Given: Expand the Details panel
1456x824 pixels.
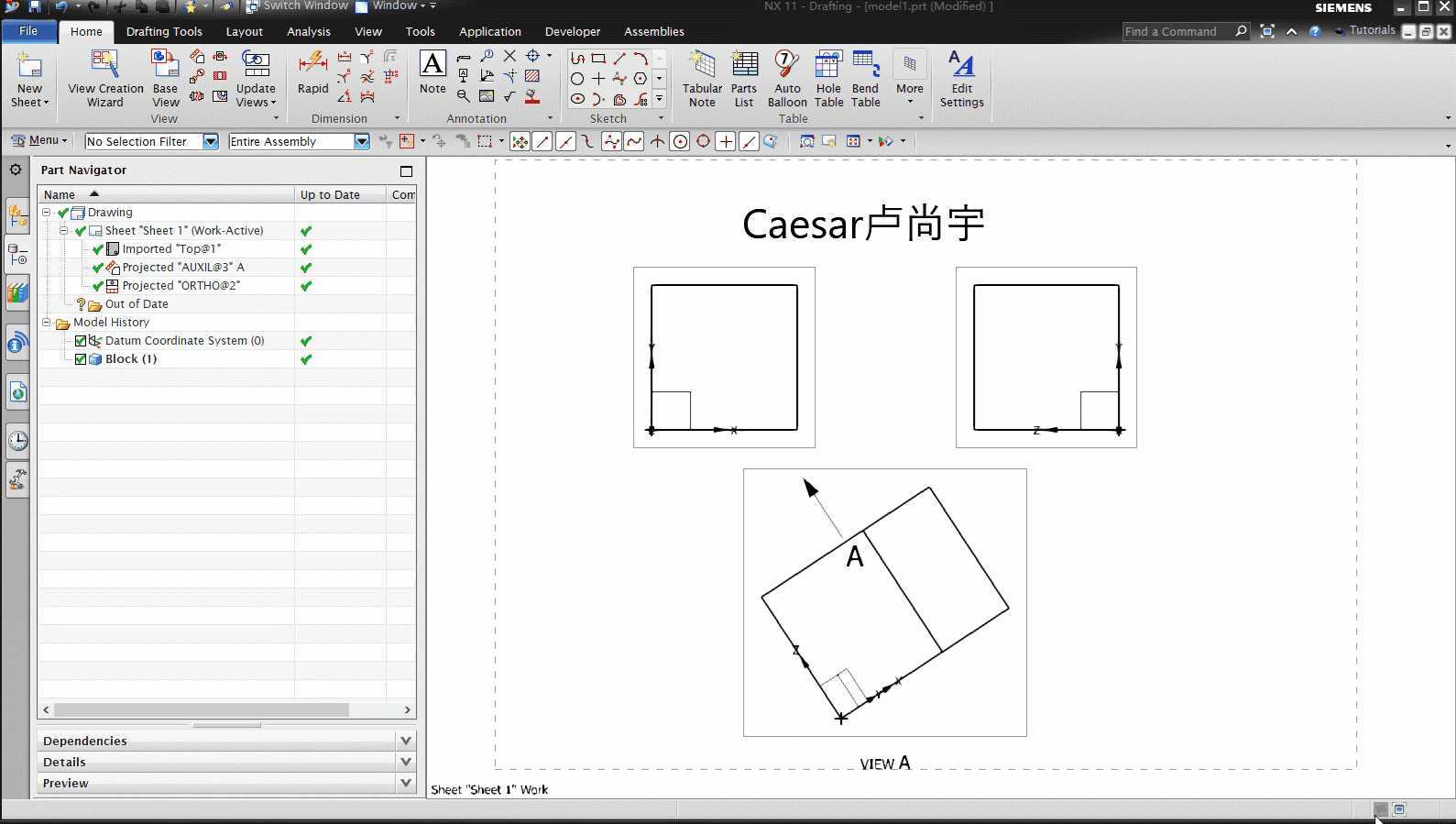Looking at the screenshot, I should (x=407, y=762).
